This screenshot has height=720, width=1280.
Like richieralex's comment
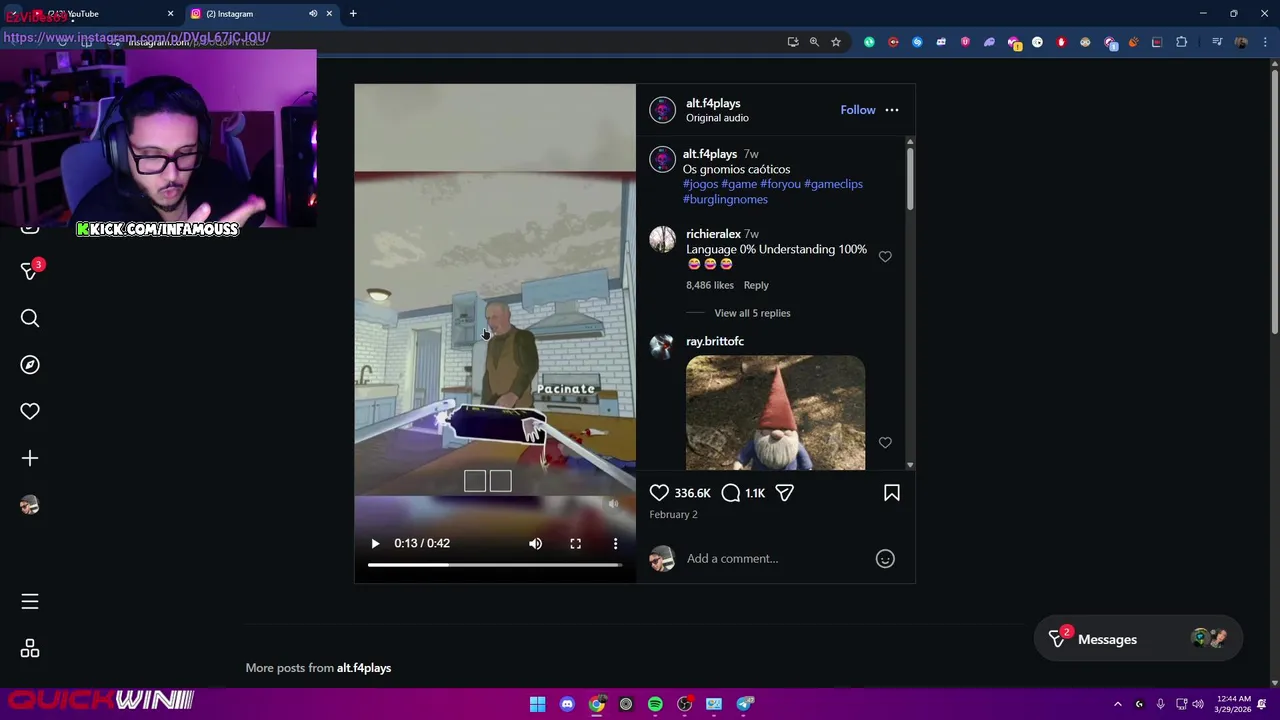[885, 257]
